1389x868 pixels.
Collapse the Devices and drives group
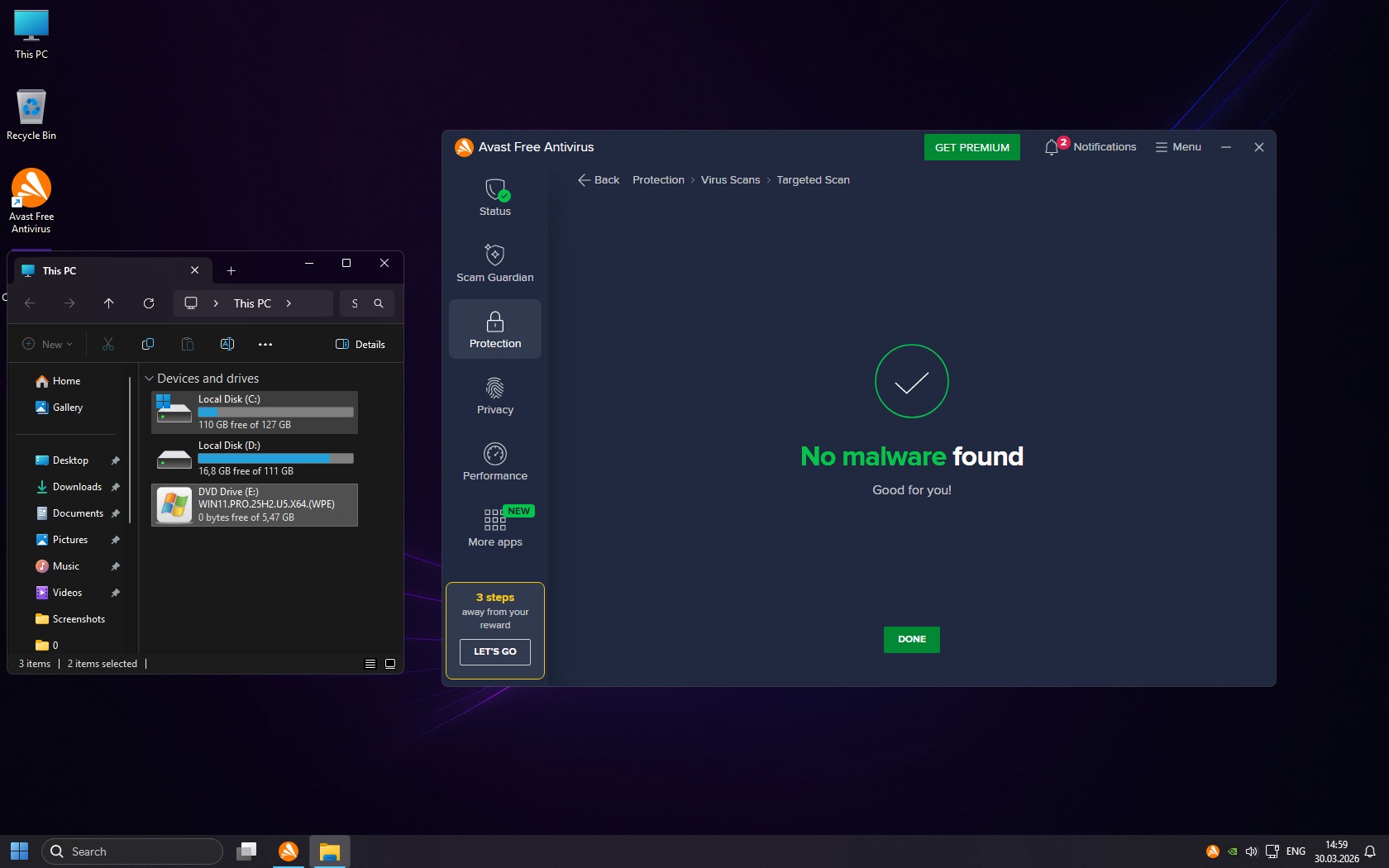tap(150, 379)
